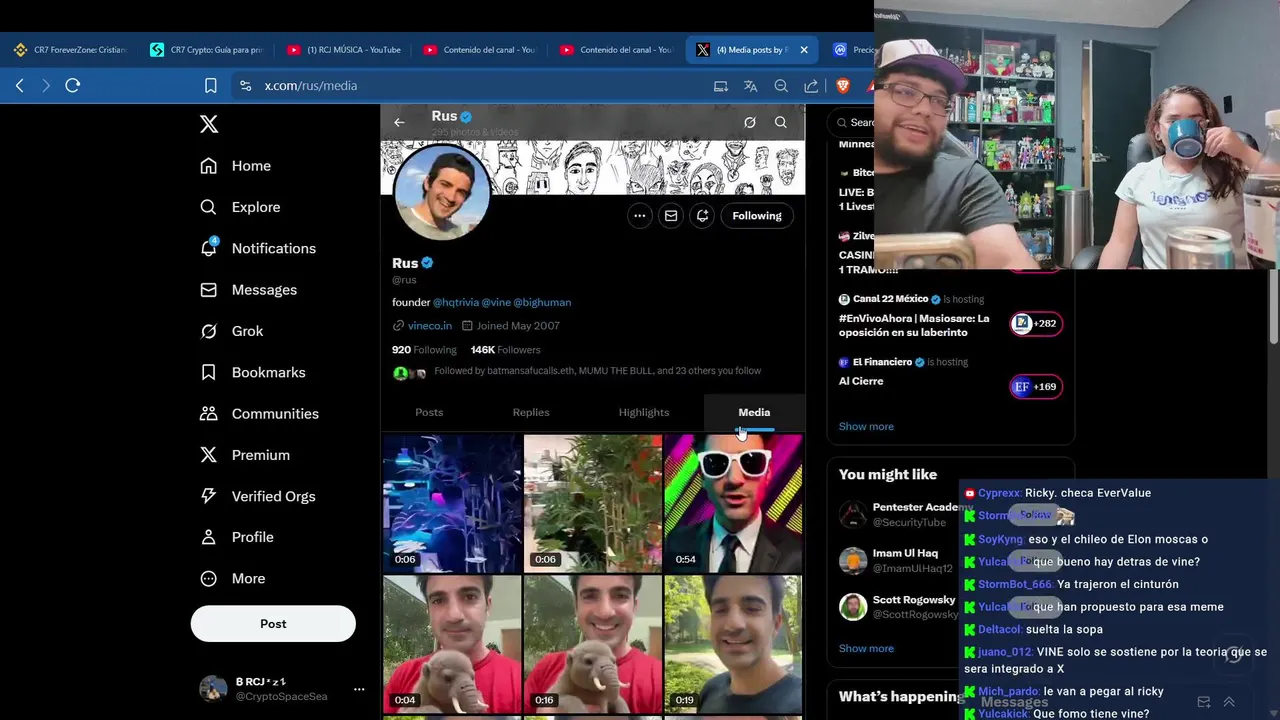This screenshot has height=720, width=1280.
Task: Open the vineco.in website link
Action: (430, 326)
